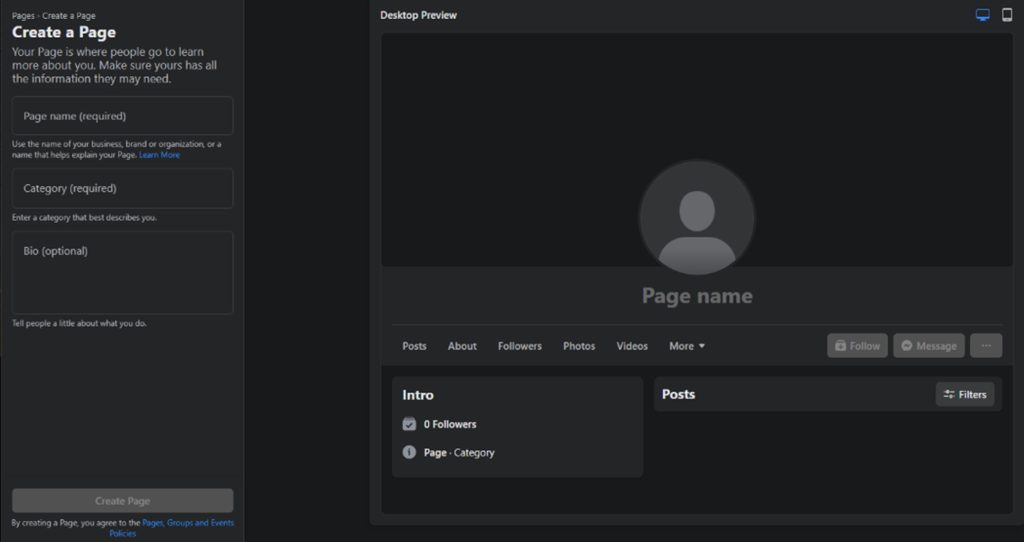Expand the More dropdown in page tabs

coord(687,346)
